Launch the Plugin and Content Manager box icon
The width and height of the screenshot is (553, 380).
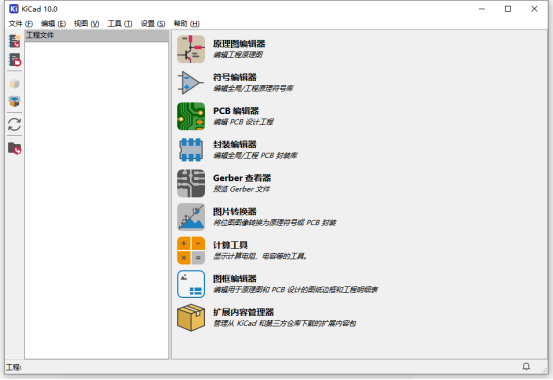coord(191,318)
